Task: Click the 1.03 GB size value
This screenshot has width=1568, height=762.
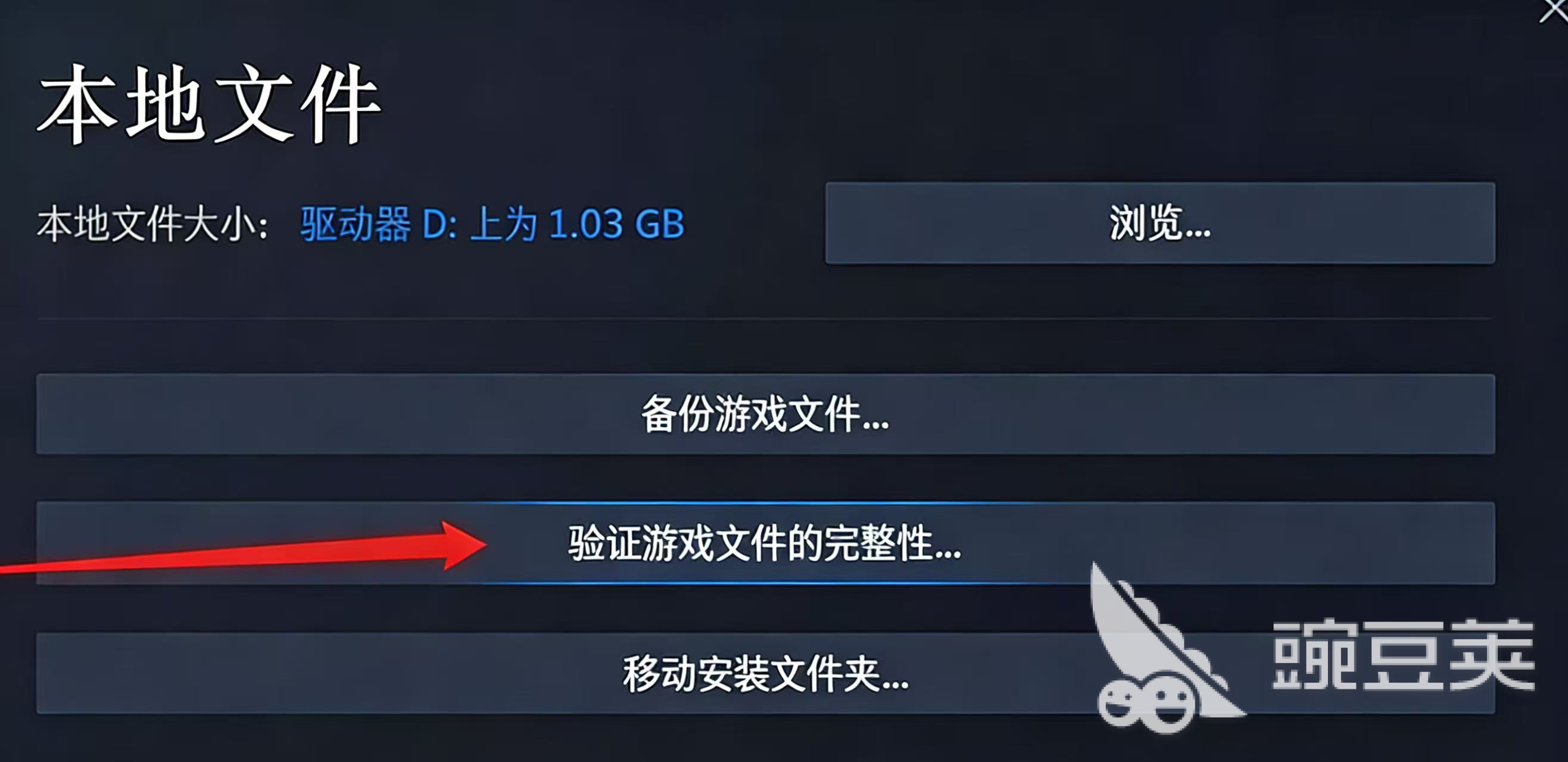Action: tap(616, 223)
